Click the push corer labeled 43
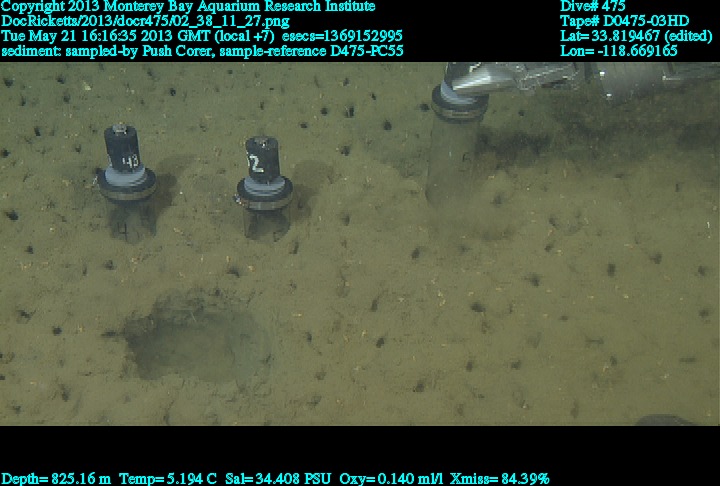 (x=126, y=181)
